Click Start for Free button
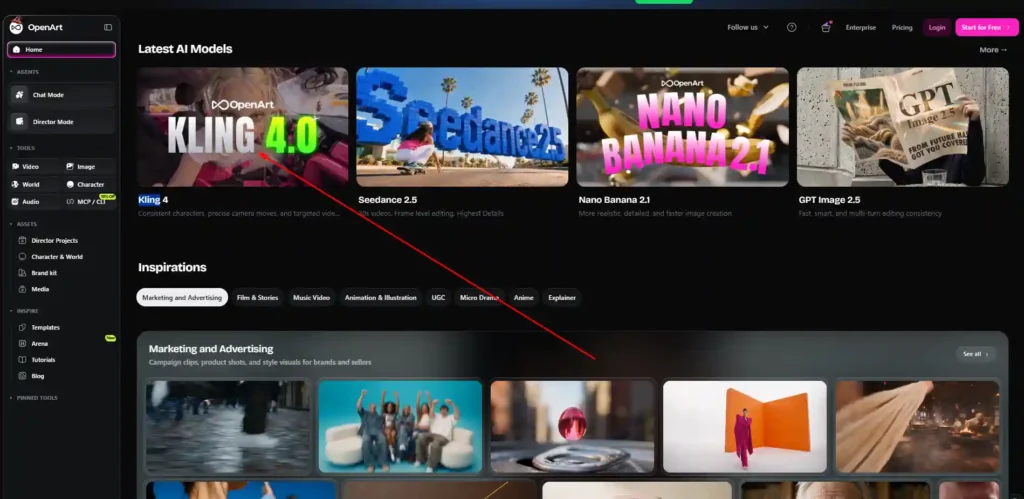Image resolution: width=1024 pixels, height=499 pixels. (987, 27)
